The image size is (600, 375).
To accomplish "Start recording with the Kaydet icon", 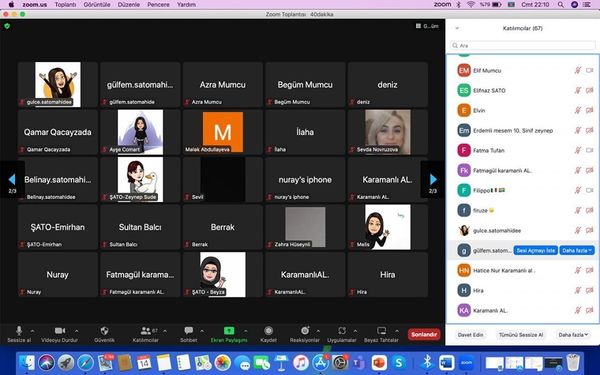I will click(x=269, y=331).
